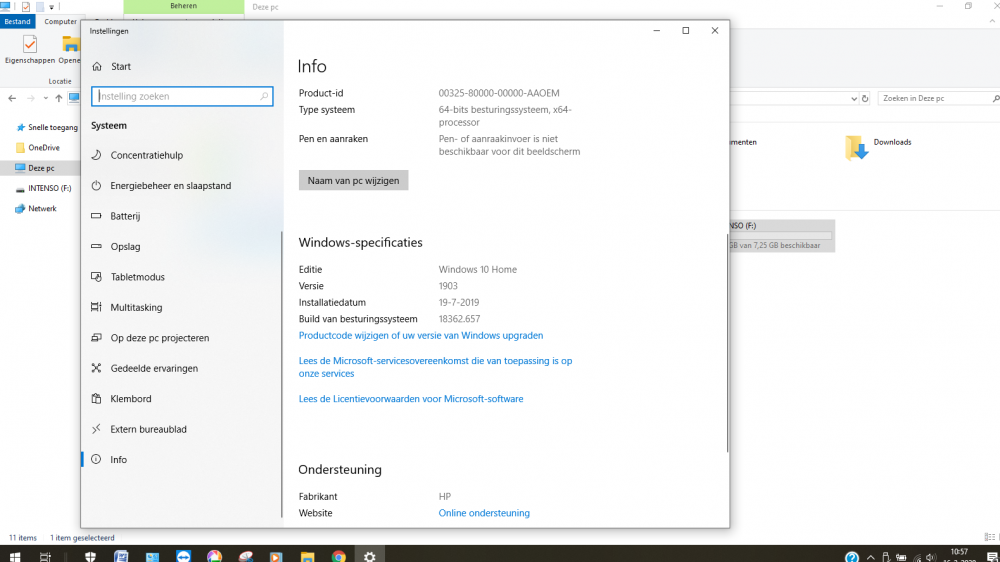The width and height of the screenshot is (1000, 562).
Task: Select OneDrive in Explorer navigation
Action: point(37,147)
